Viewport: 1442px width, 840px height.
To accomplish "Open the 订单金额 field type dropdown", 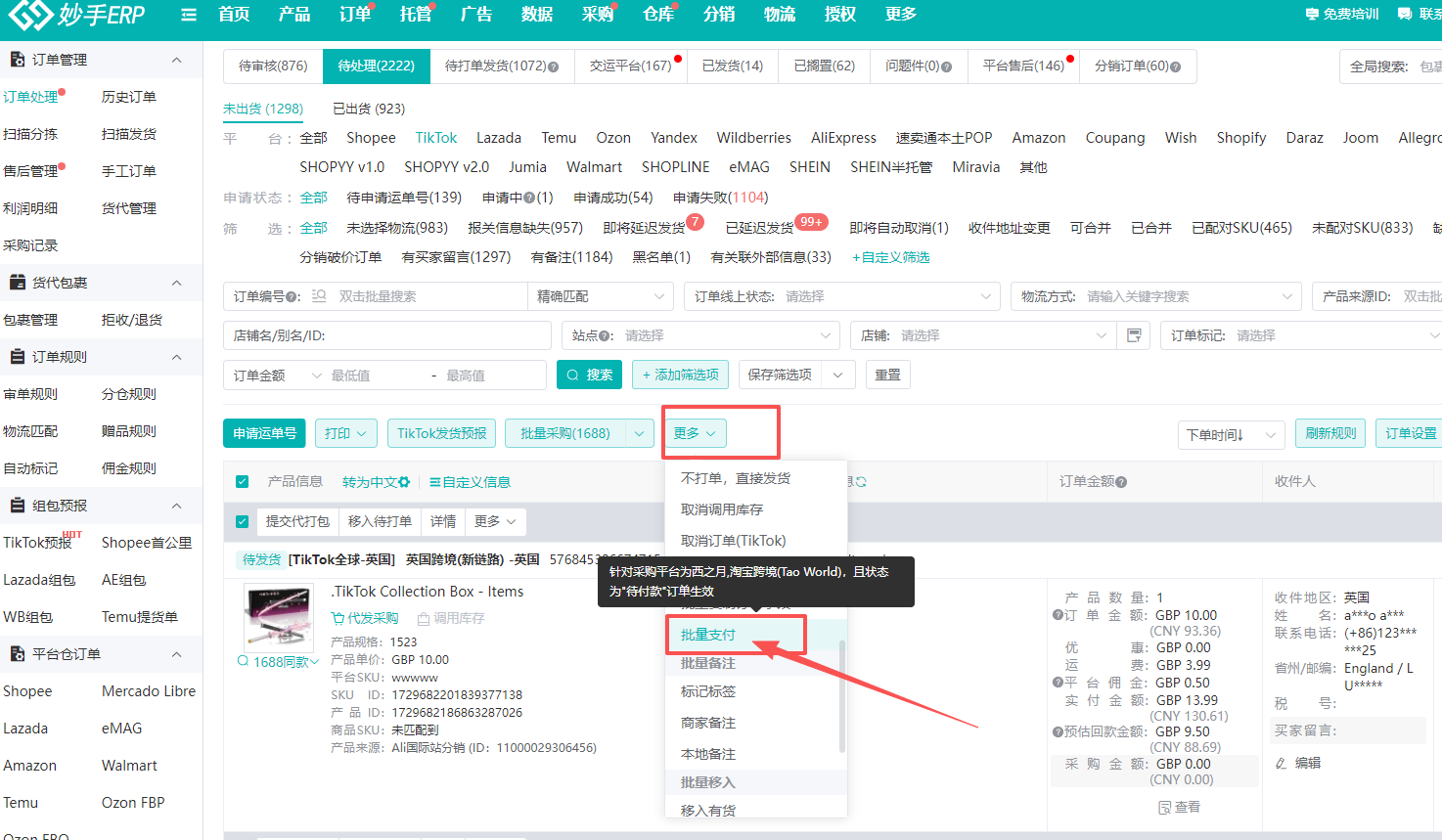I will point(277,376).
